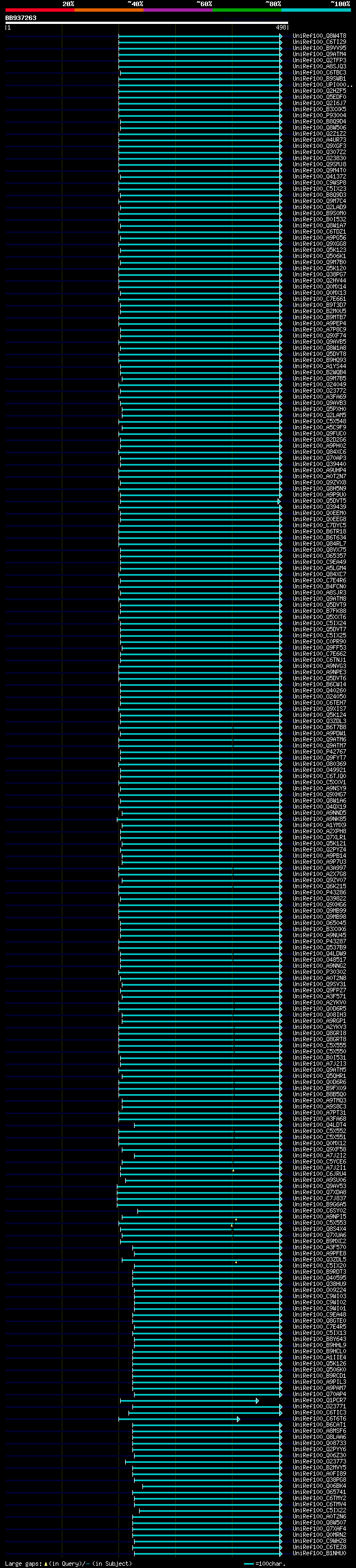Click hit label UniRef100_Q8S4X4
Screen dimensions: 356x1568
(319, 1229)
